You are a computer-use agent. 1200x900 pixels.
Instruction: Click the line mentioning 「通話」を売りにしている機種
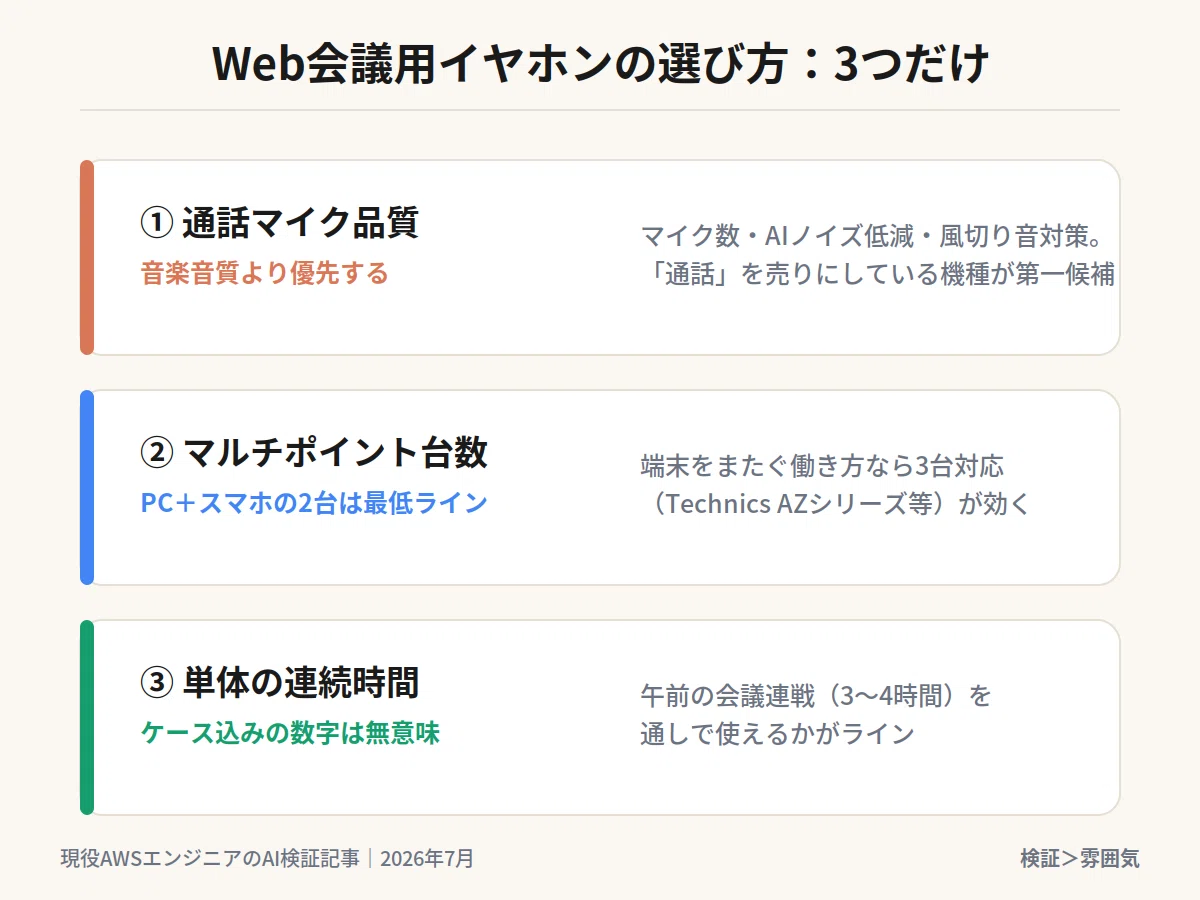(x=878, y=275)
